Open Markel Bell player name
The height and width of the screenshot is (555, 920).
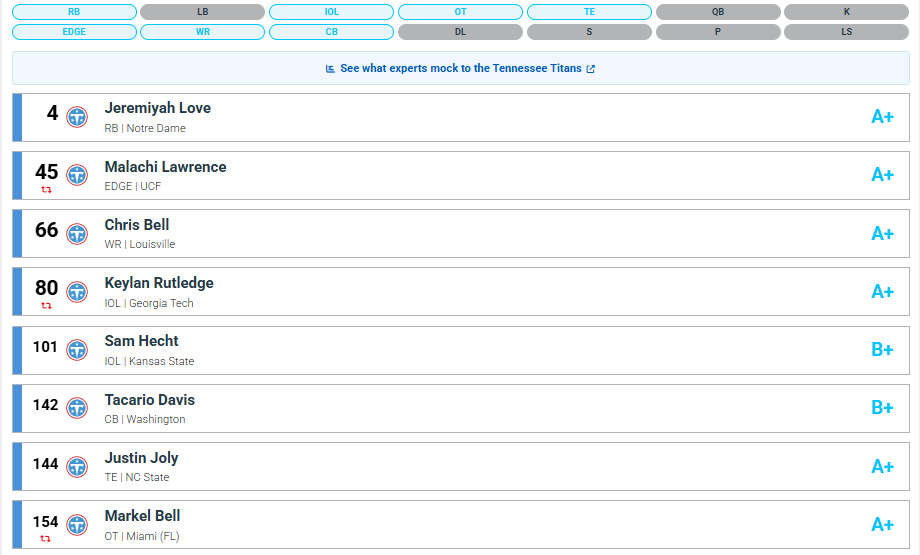[x=143, y=516]
